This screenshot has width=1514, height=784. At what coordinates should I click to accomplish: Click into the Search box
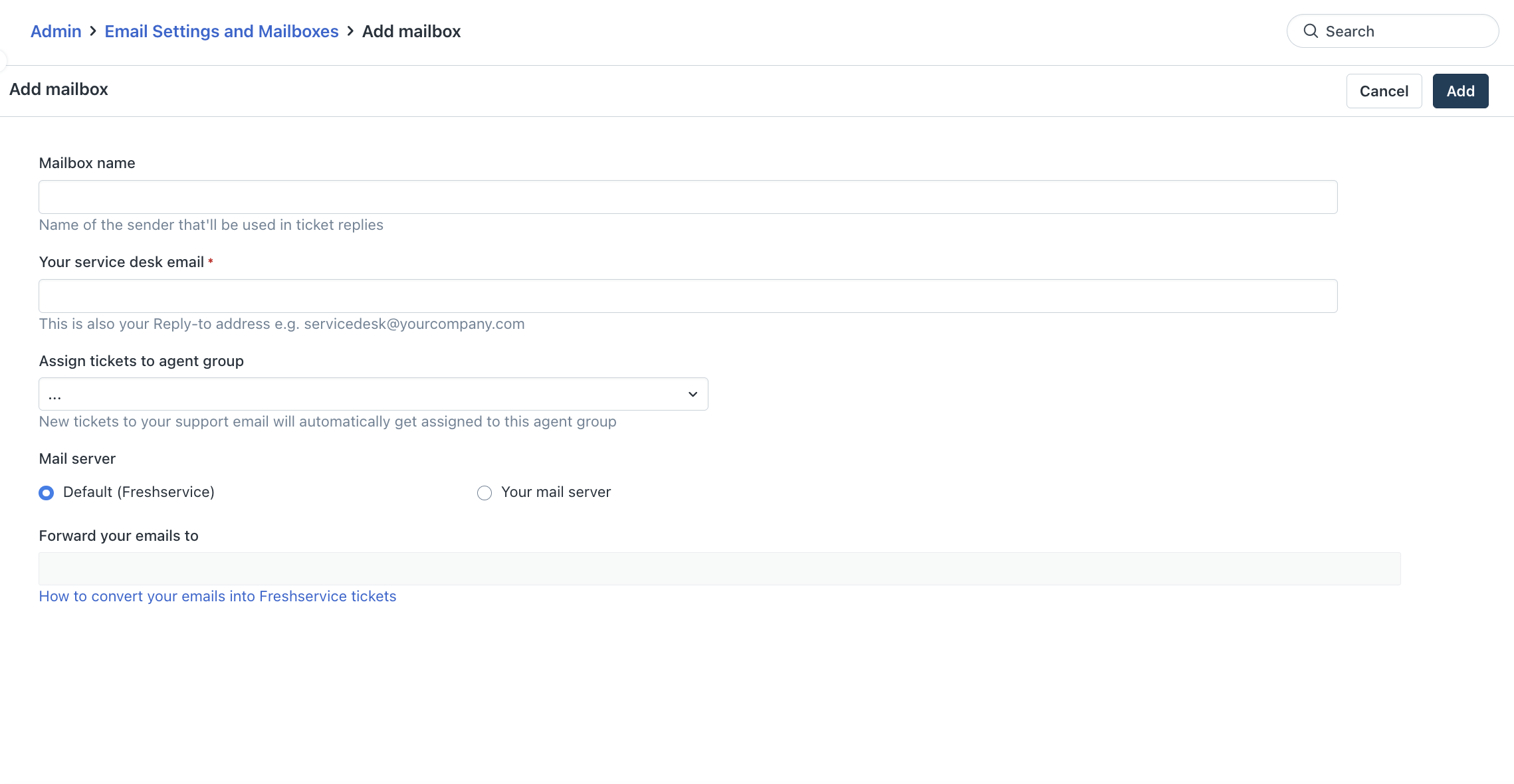click(x=1402, y=31)
